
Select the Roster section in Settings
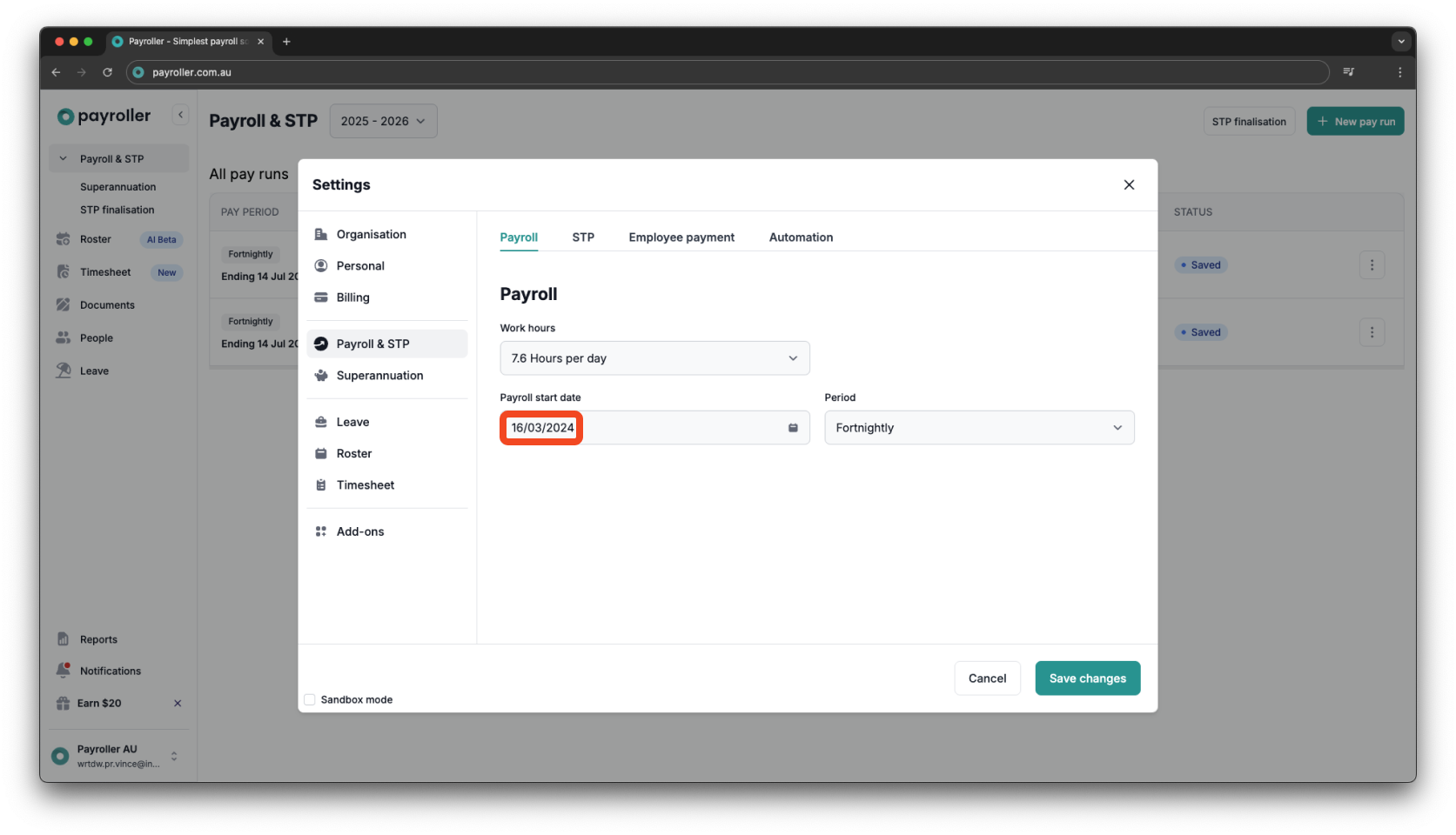point(354,453)
